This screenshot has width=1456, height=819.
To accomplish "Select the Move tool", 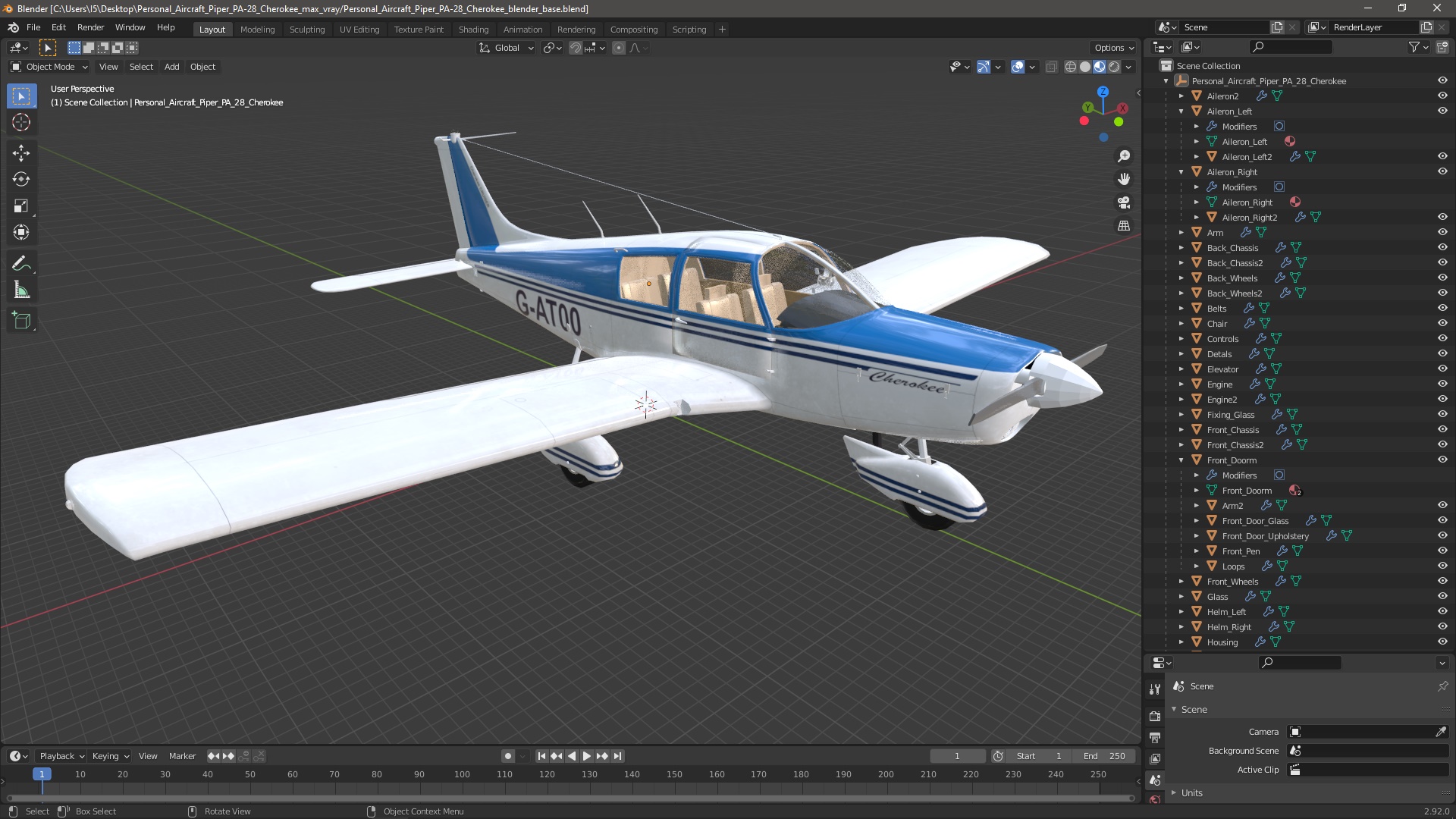I will pos(21,152).
